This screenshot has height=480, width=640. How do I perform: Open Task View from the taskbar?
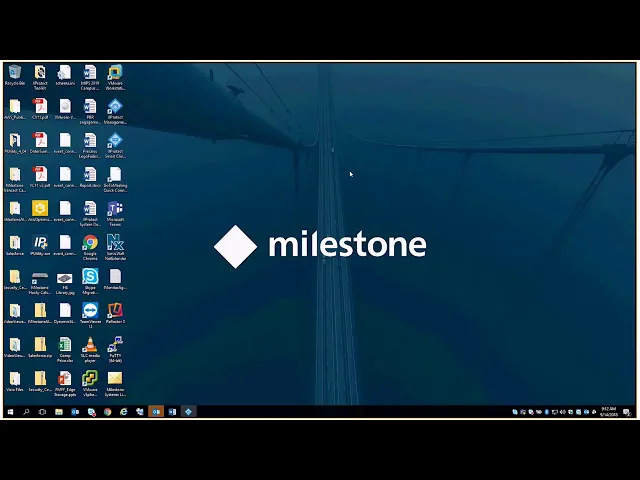pos(42,412)
